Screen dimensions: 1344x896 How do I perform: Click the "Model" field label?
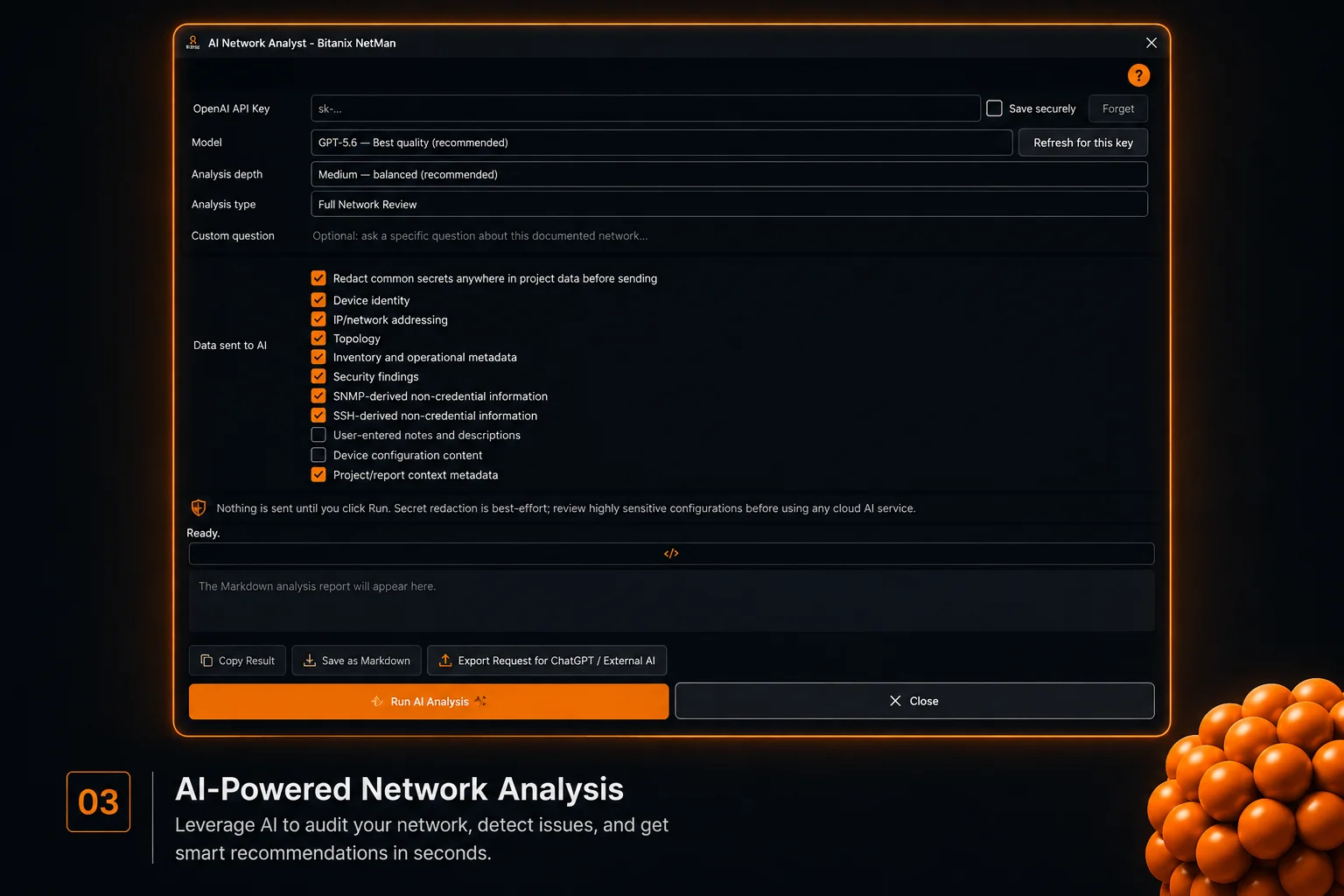point(206,143)
